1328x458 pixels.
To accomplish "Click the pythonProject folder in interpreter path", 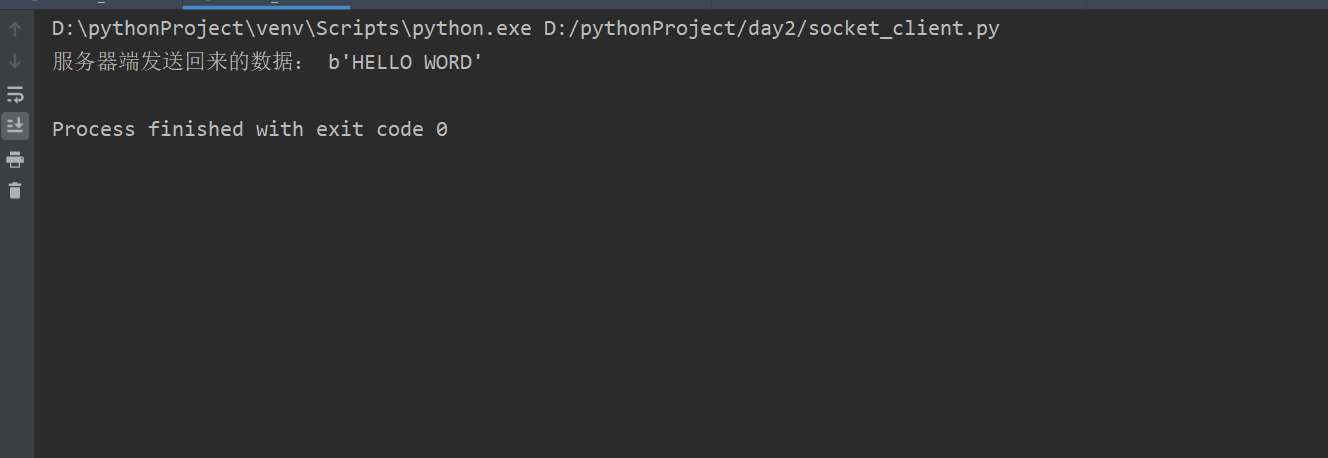I will [x=160, y=29].
